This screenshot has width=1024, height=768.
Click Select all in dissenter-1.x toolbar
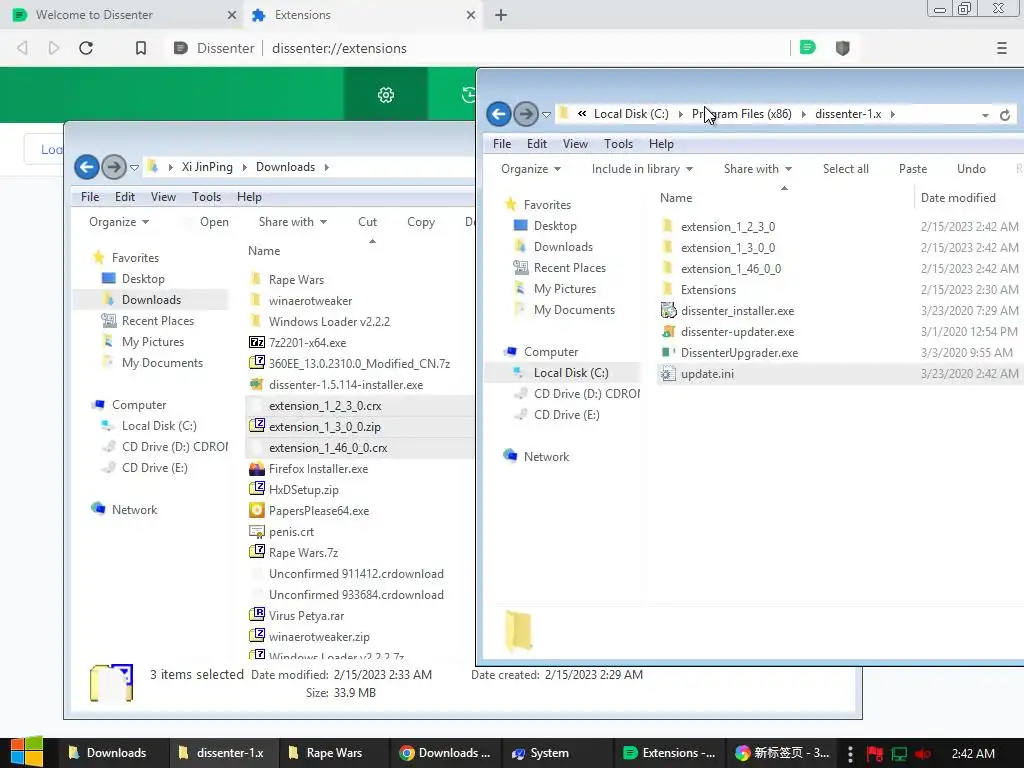846,168
